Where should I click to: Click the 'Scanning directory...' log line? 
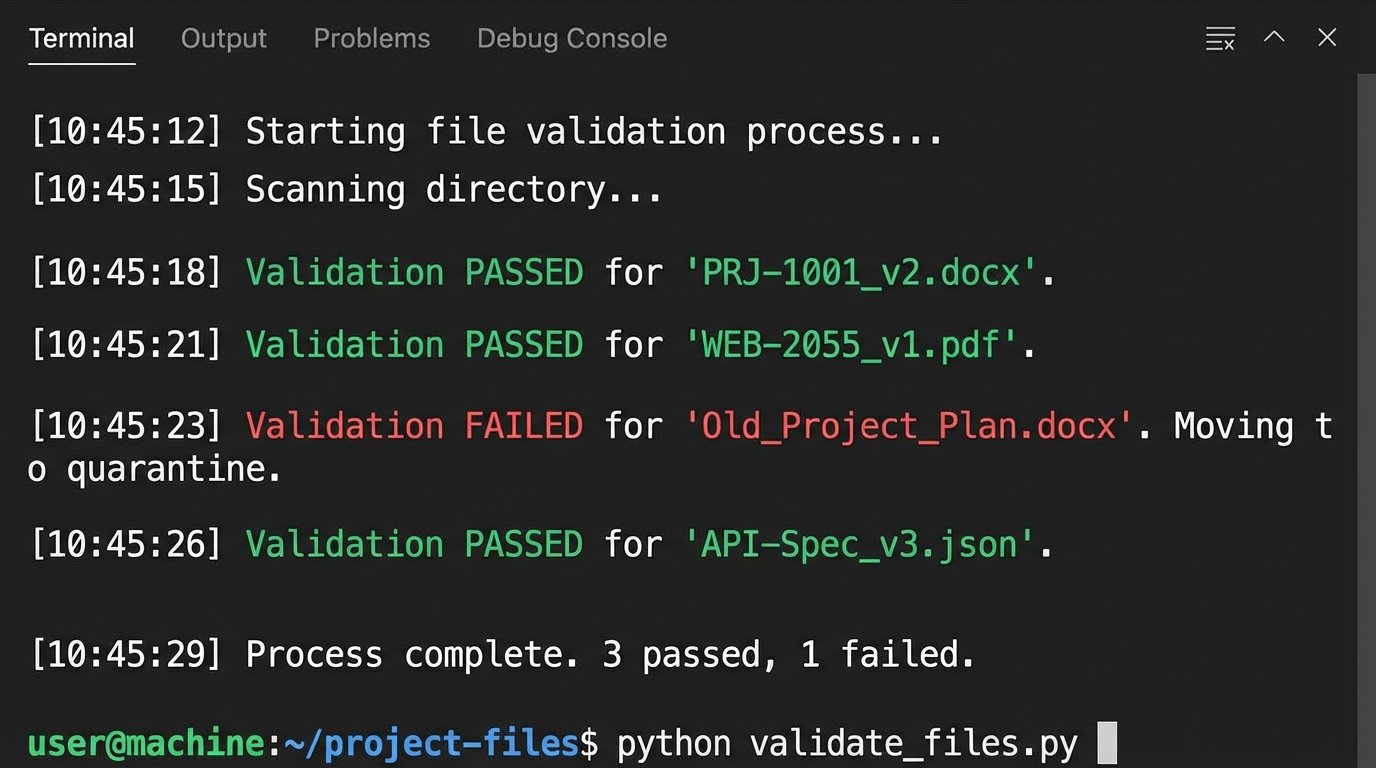coord(454,189)
